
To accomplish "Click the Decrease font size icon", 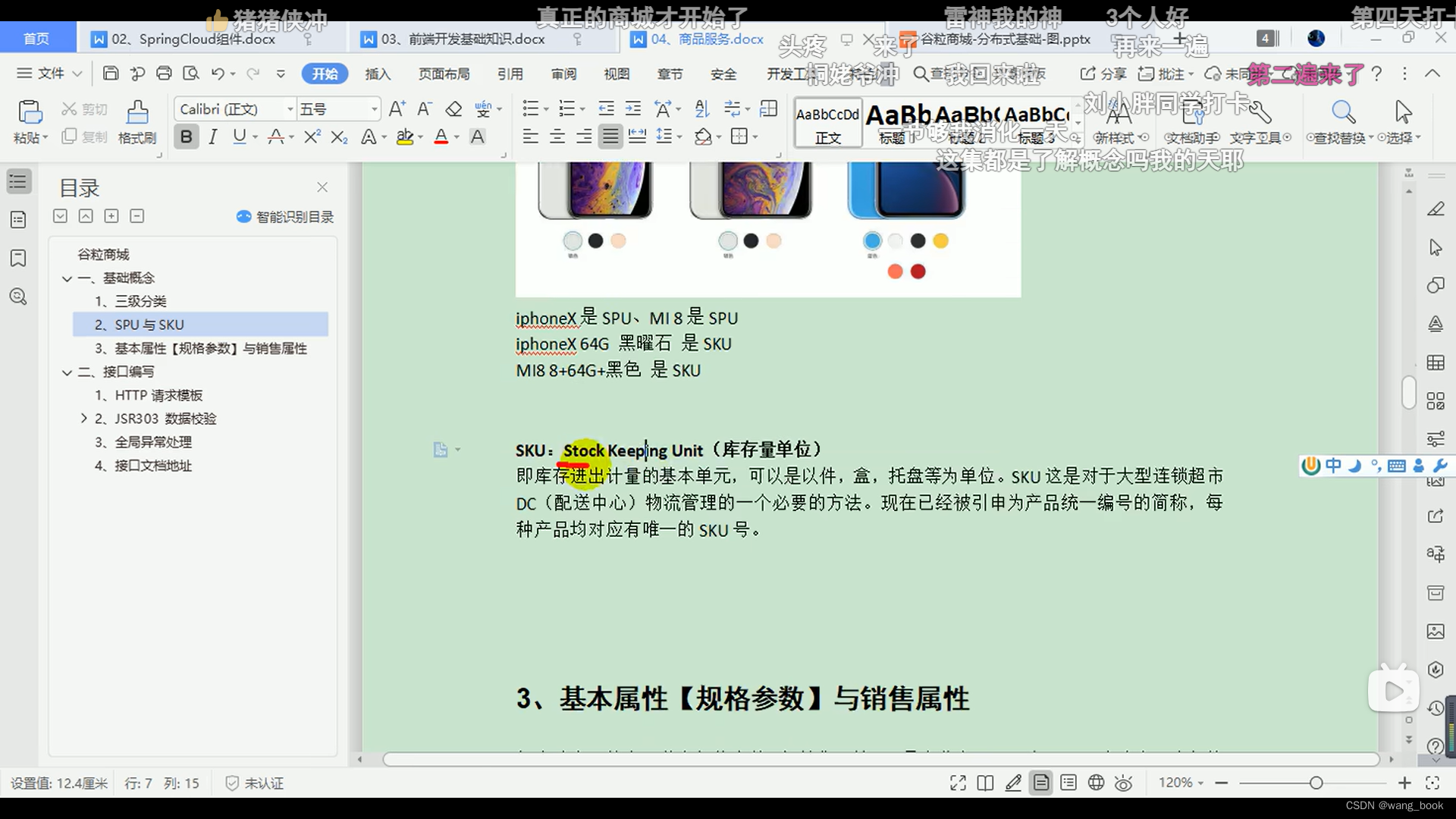I will point(425,109).
